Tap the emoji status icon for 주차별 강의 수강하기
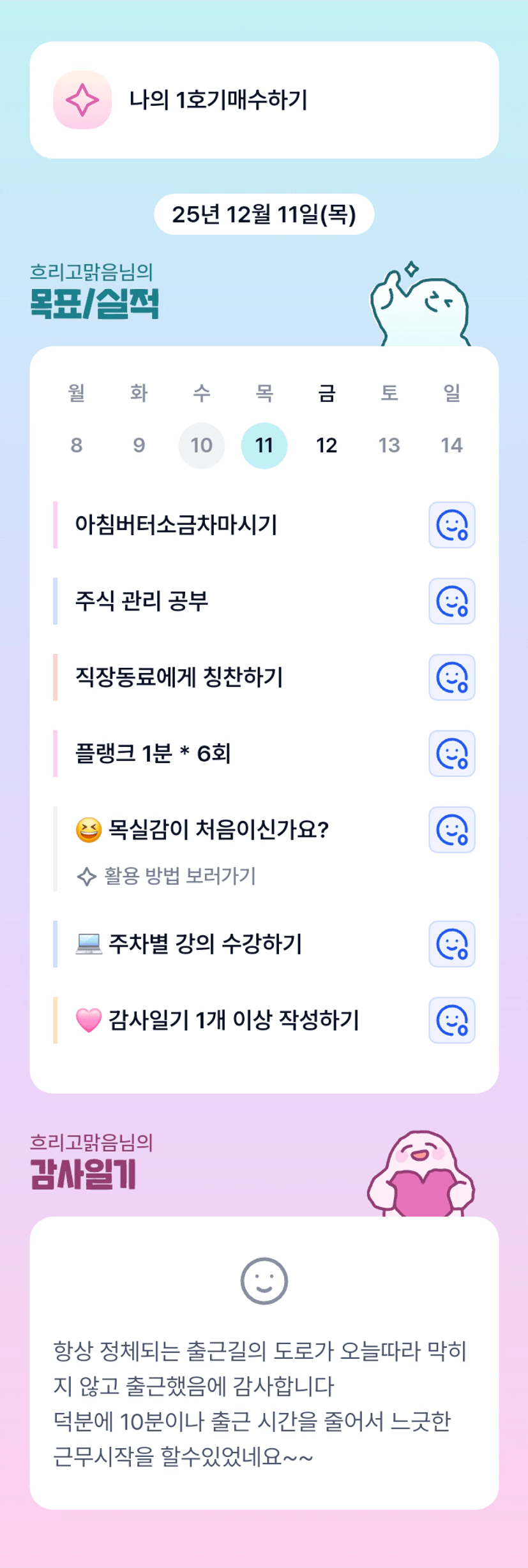Viewport: 528px width, 1568px height. pyautogui.click(x=451, y=944)
